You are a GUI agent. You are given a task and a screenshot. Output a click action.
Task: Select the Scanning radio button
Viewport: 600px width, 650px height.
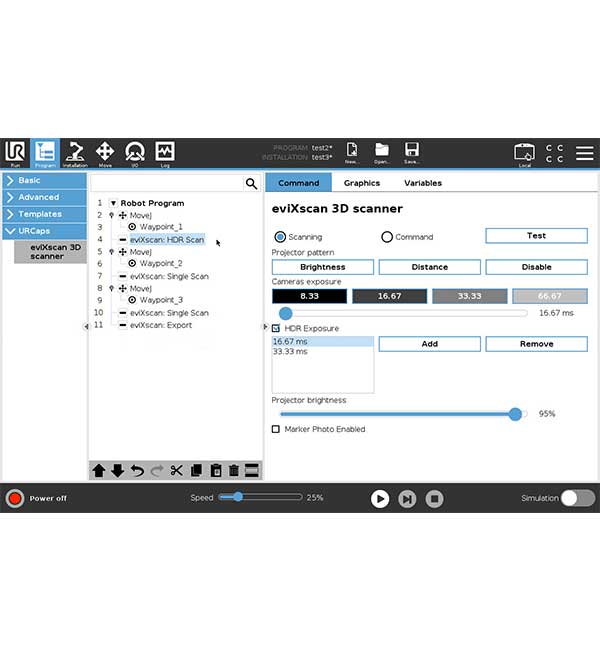pos(280,237)
